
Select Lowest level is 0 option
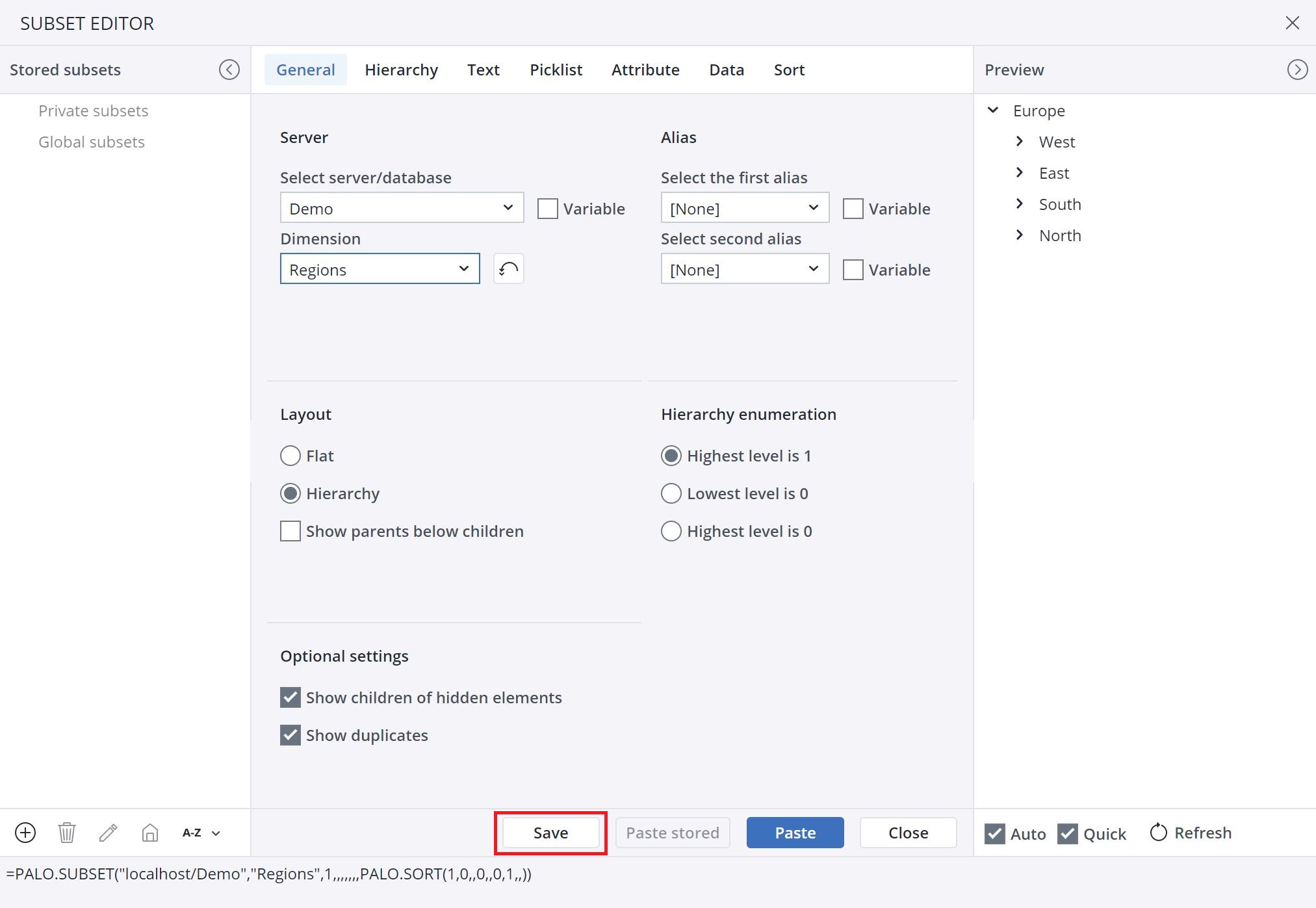click(x=671, y=493)
